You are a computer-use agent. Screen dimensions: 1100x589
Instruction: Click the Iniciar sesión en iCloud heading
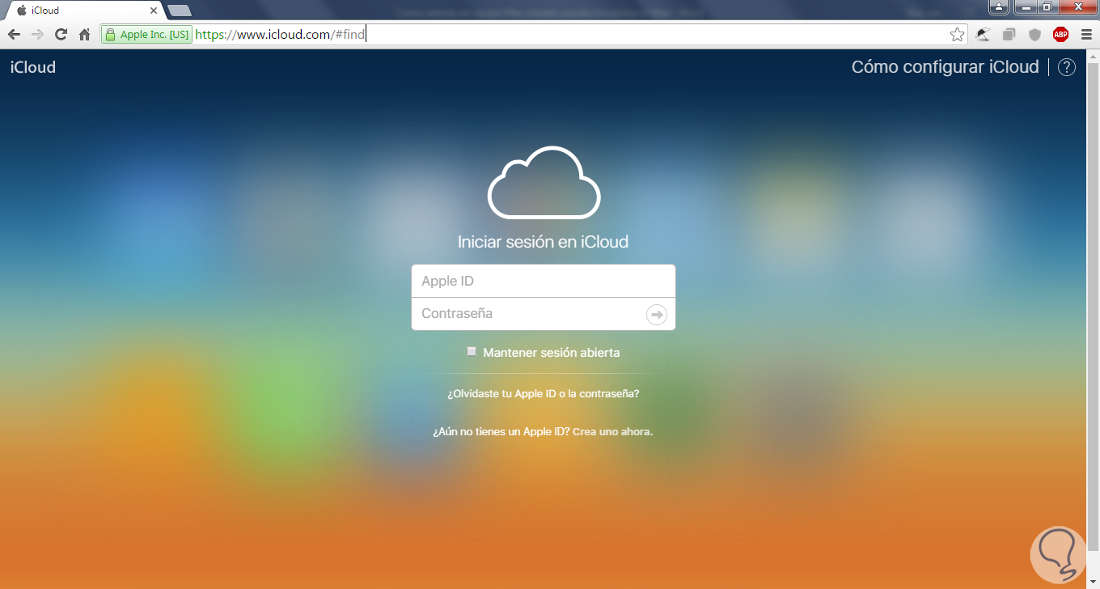[x=543, y=242]
